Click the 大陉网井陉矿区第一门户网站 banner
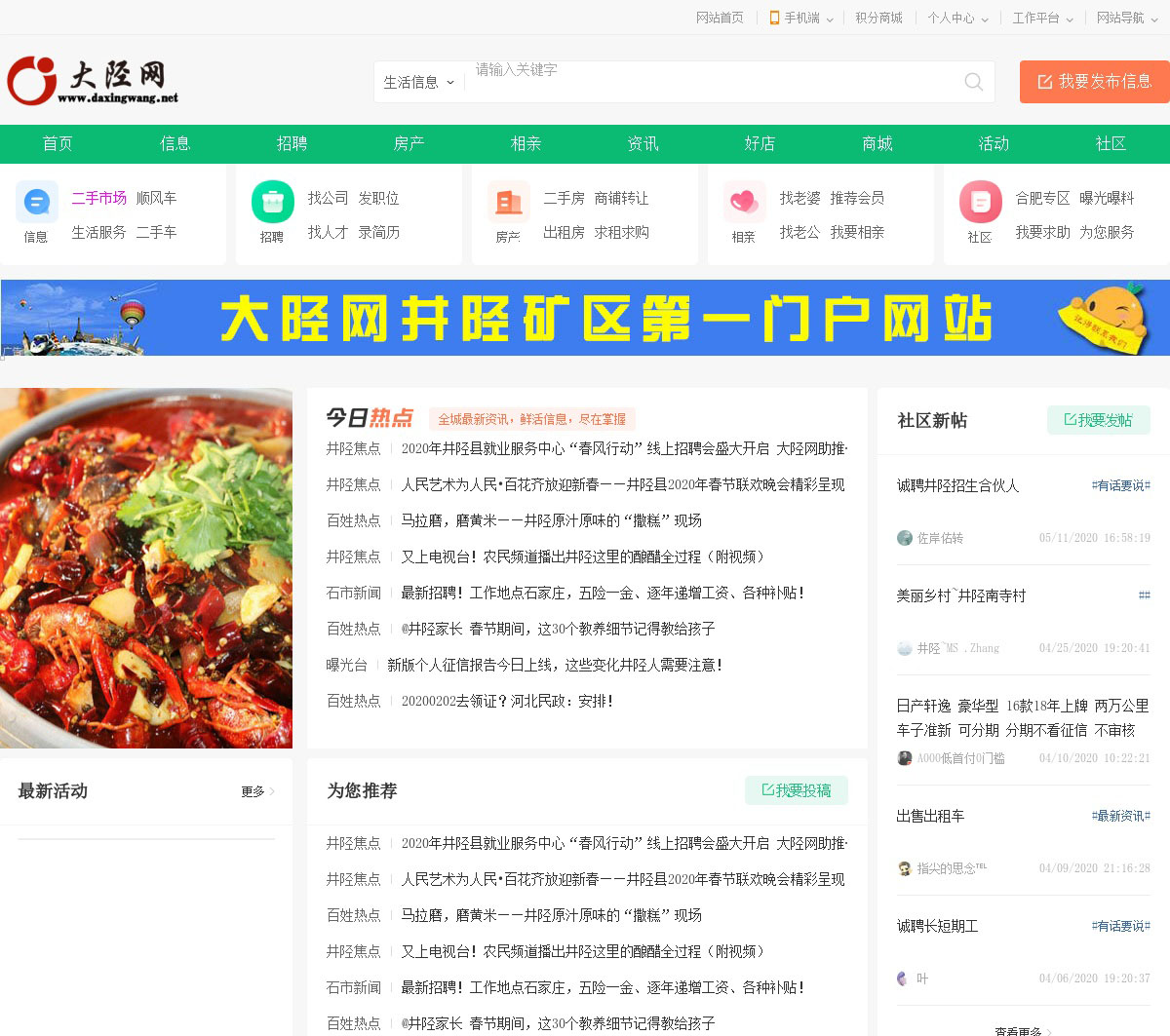Image resolution: width=1170 pixels, height=1036 pixels. (585, 318)
